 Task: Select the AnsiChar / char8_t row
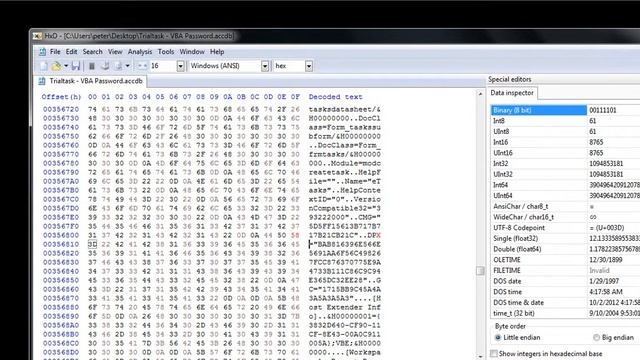(x=565, y=207)
